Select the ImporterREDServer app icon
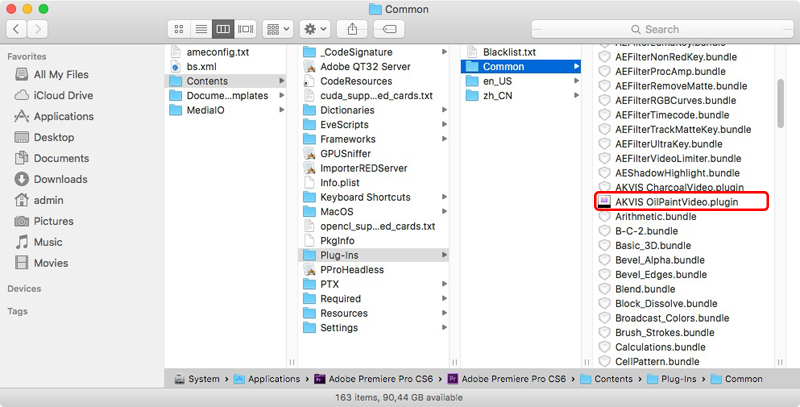This screenshot has height=407, width=800. (x=309, y=168)
